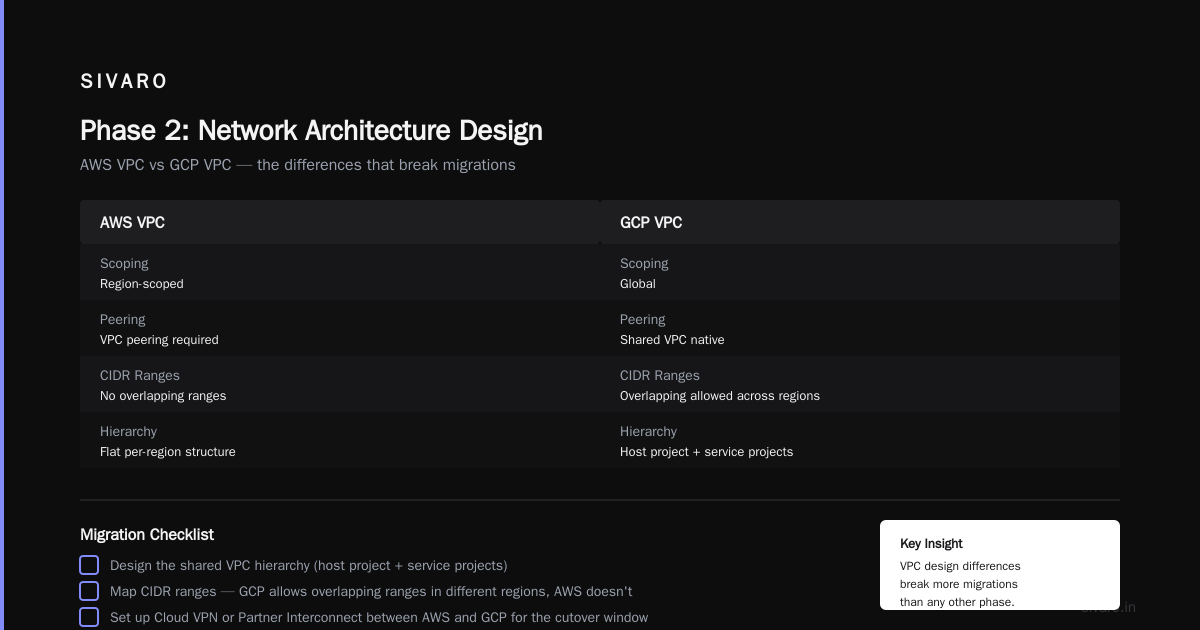The height and width of the screenshot is (630, 1200).
Task: Click 'Design the shared VPC hierarchy' item text
Action: click(309, 566)
